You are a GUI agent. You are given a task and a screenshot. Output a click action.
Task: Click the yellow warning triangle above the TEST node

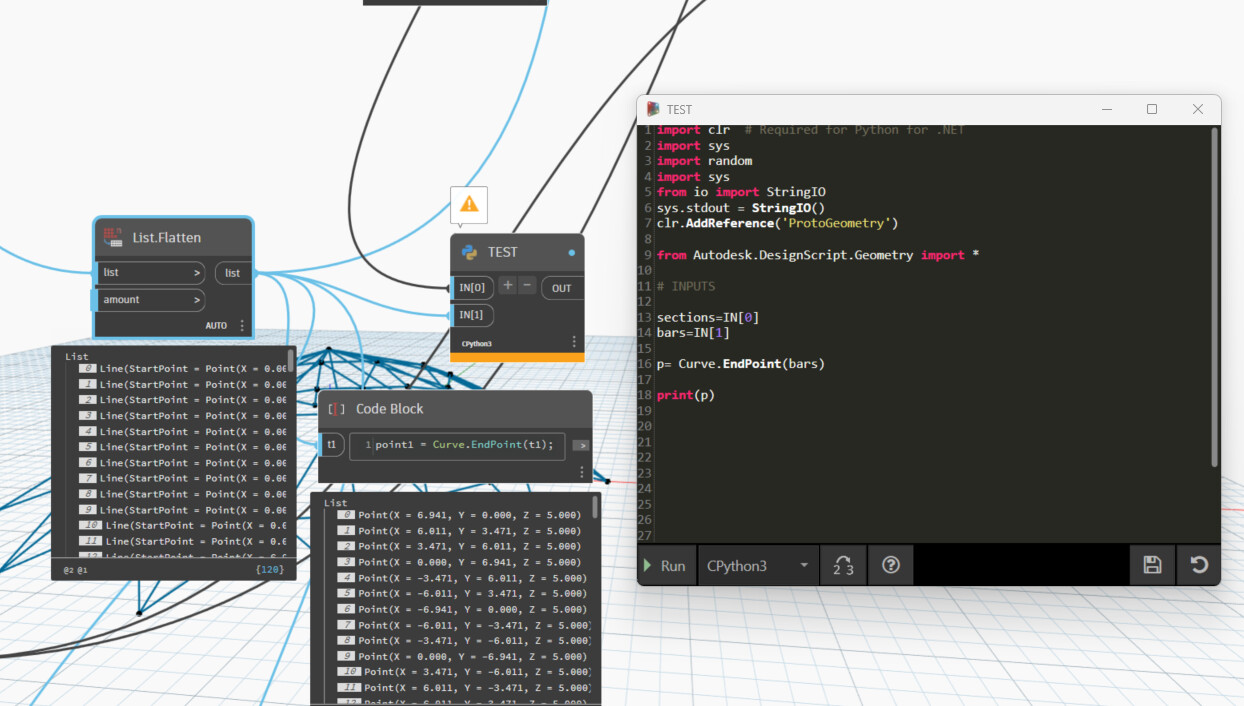(x=469, y=204)
